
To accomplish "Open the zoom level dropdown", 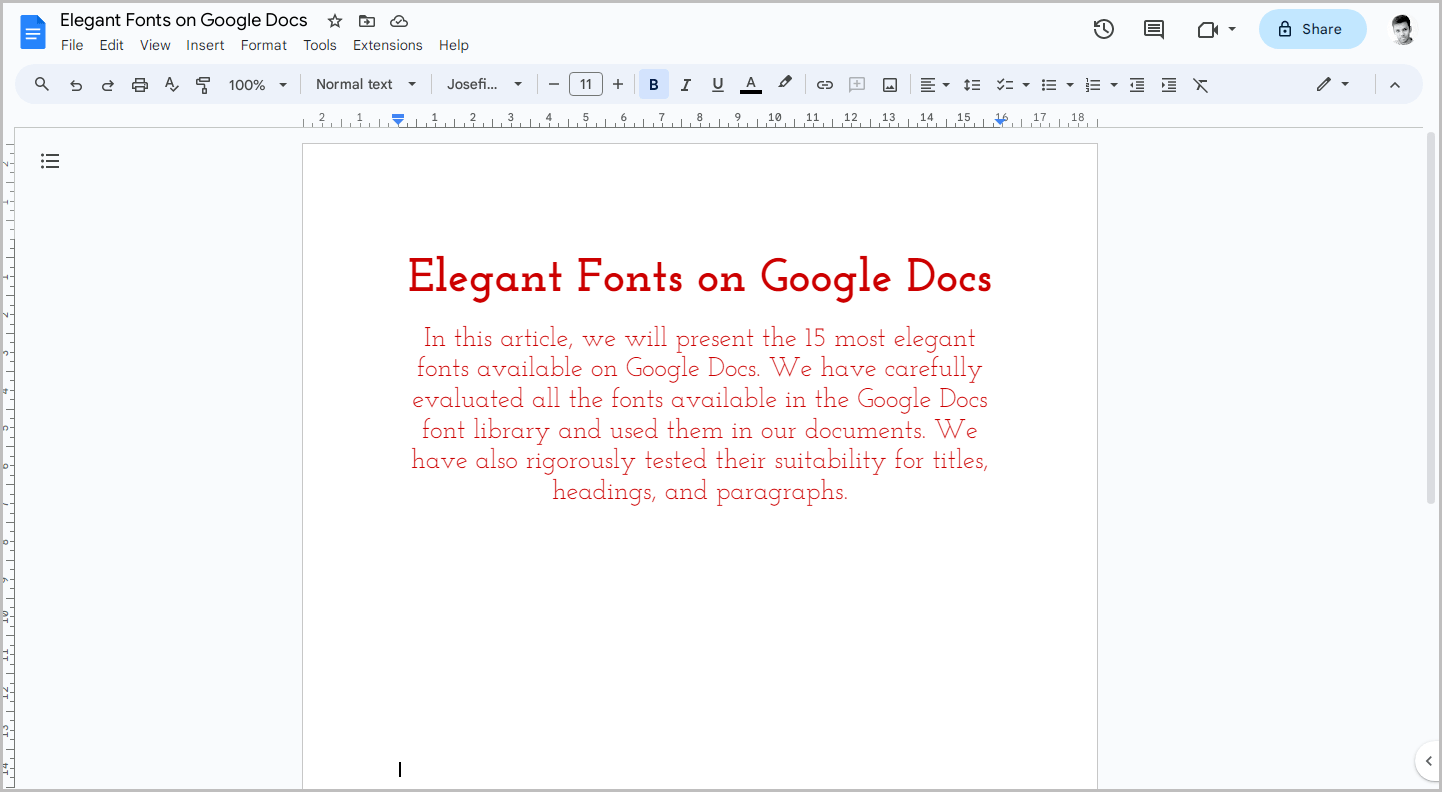I will [x=256, y=84].
